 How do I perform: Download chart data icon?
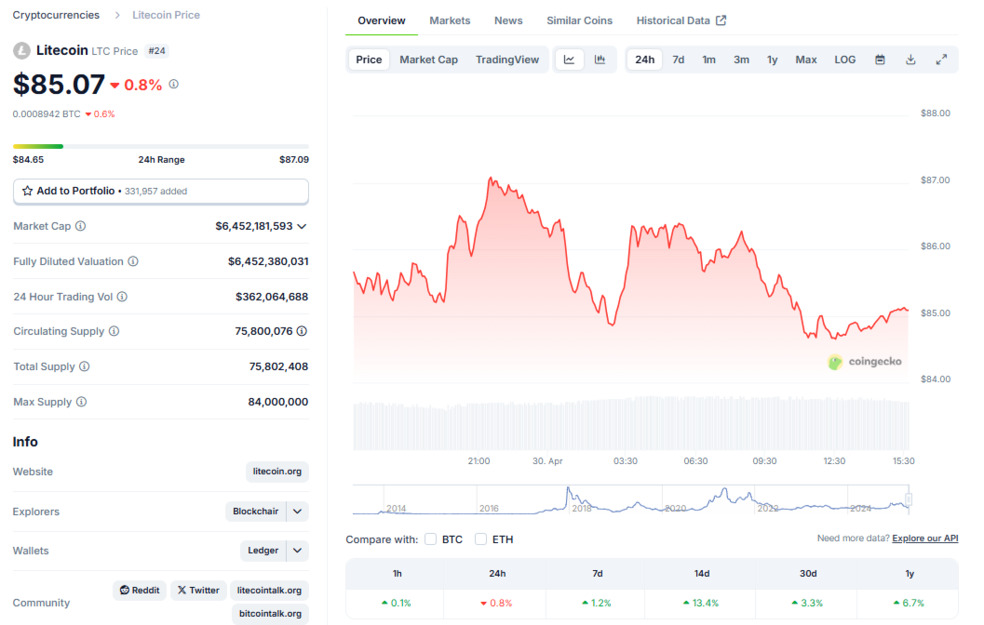point(911,60)
